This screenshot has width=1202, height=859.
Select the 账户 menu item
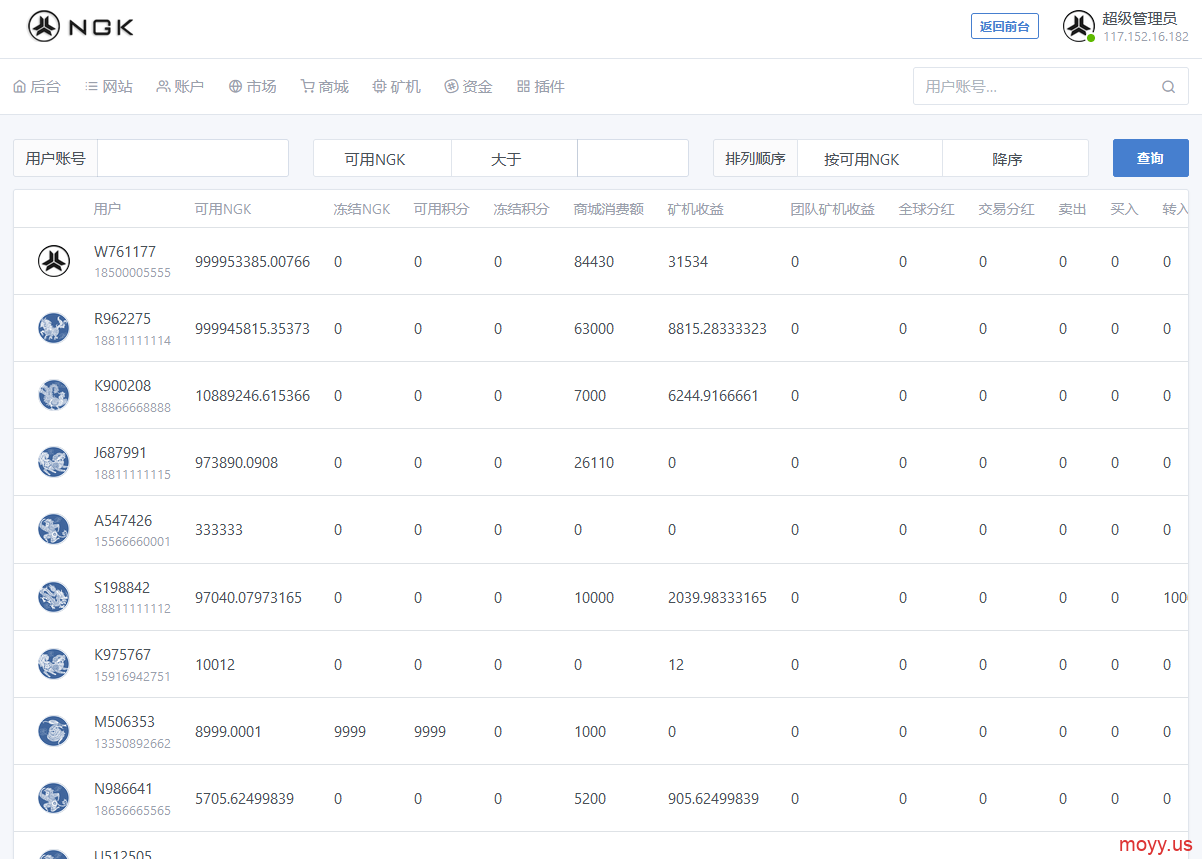(180, 87)
